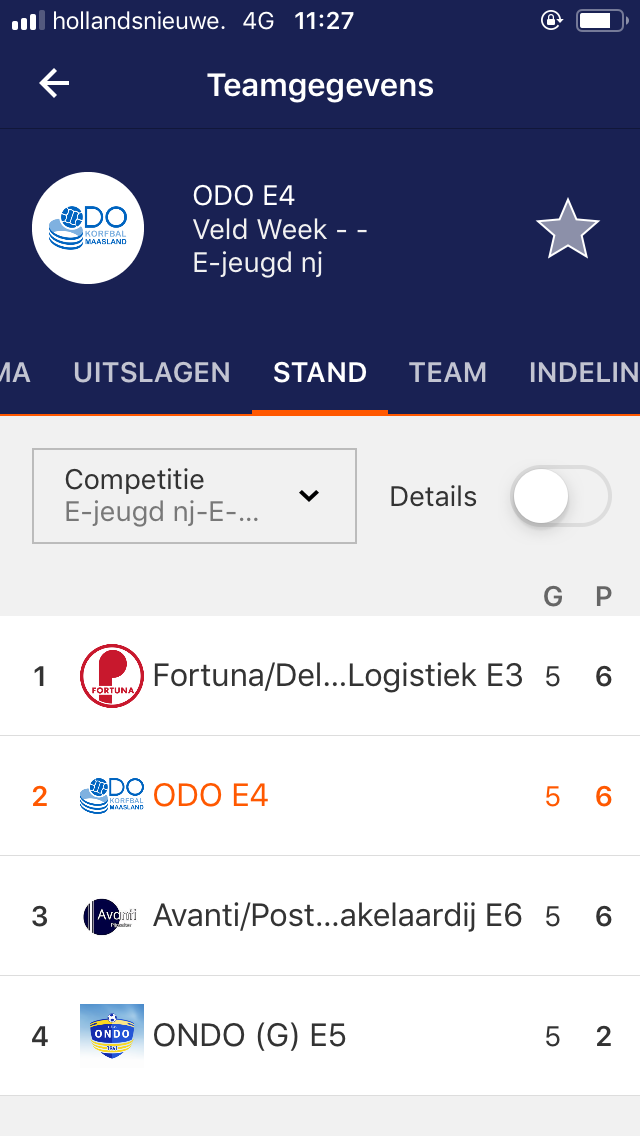This screenshot has height=1136, width=640.
Task: Tap the ODO logo in row two
Action: [111, 796]
